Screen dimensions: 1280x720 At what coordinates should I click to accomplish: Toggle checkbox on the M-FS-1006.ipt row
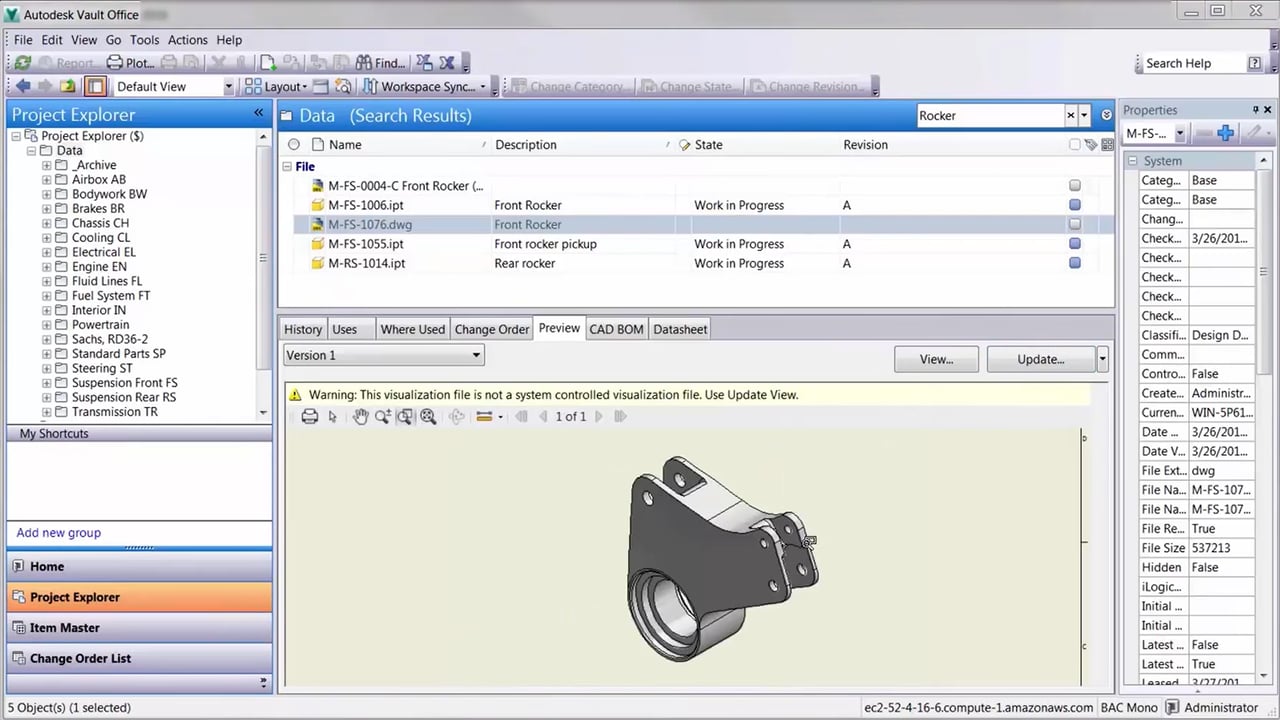[x=1075, y=205]
